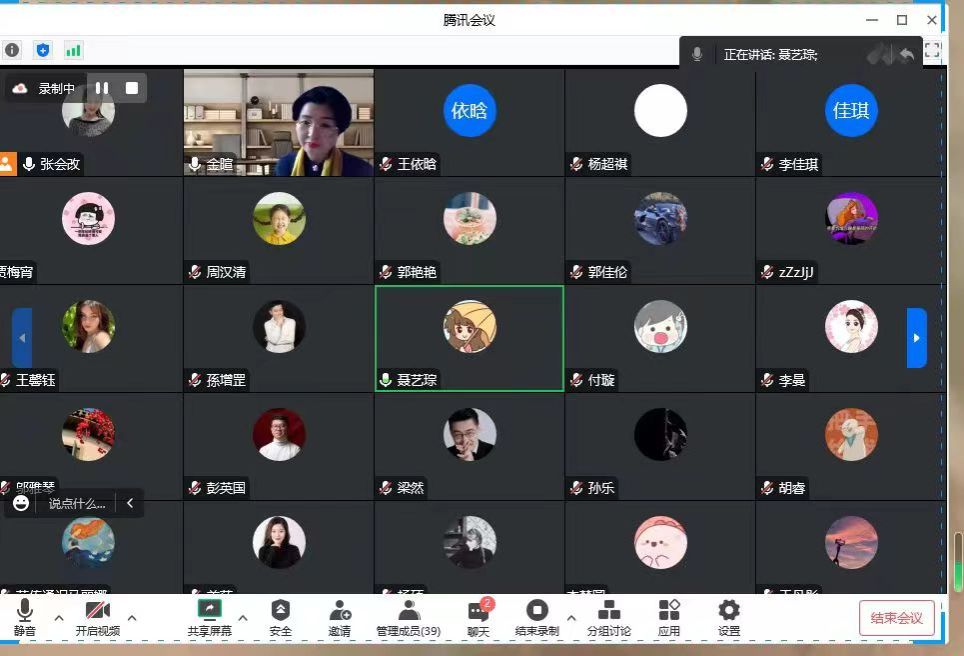Click the 邀请 invite icon
964x656 pixels.
(x=340, y=617)
